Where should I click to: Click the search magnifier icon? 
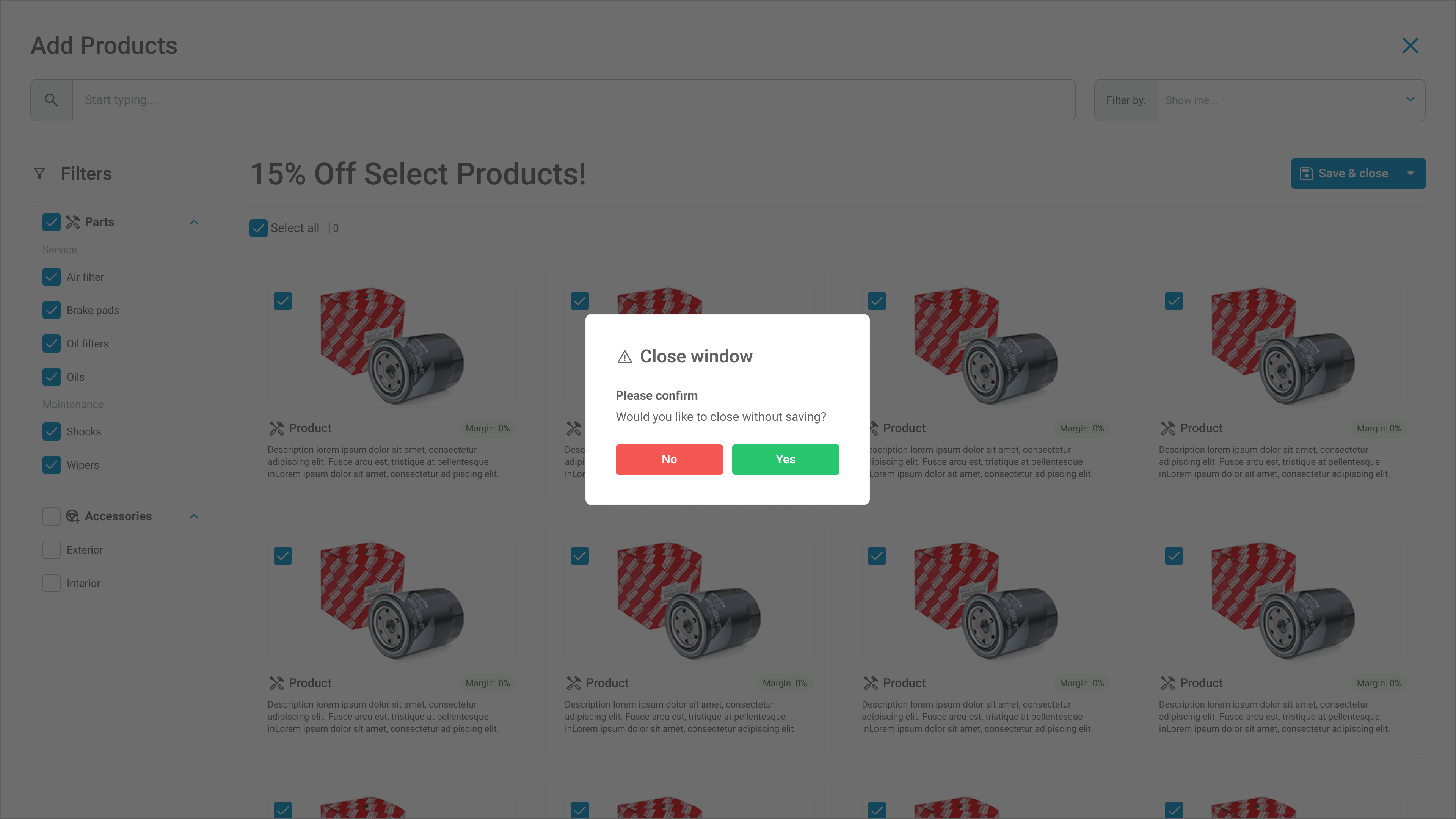(52, 100)
